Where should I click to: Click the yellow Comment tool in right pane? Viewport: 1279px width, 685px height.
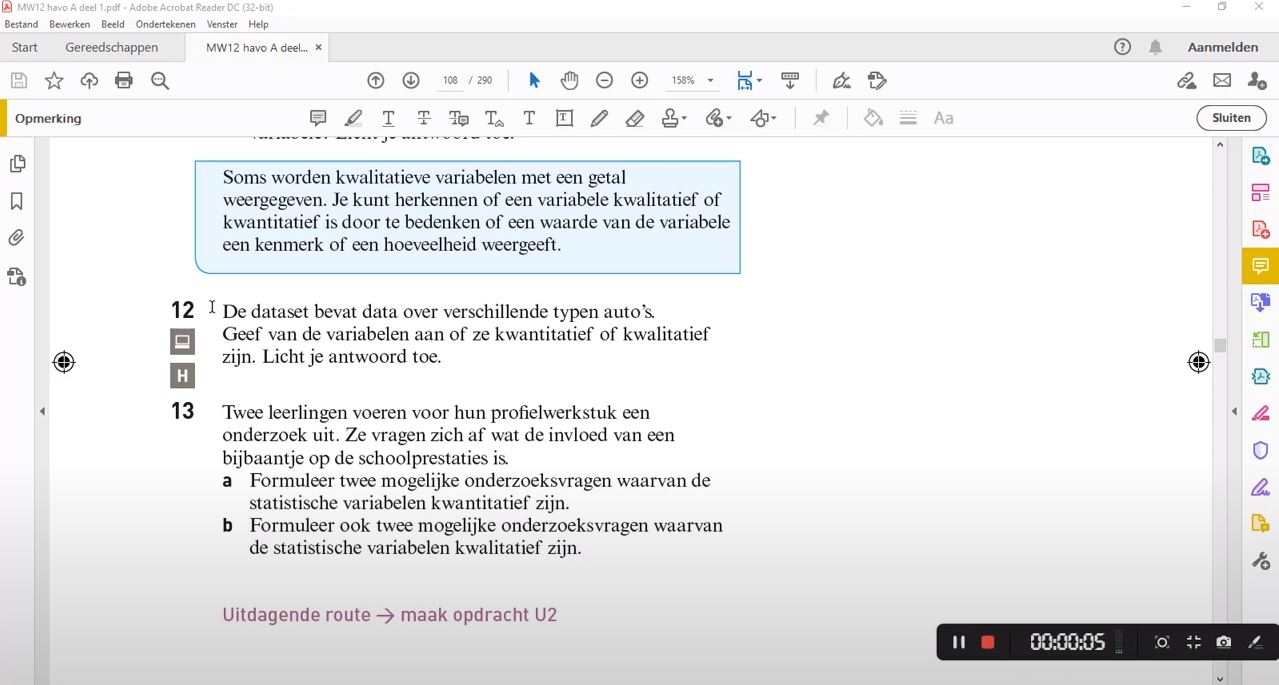point(1260,266)
